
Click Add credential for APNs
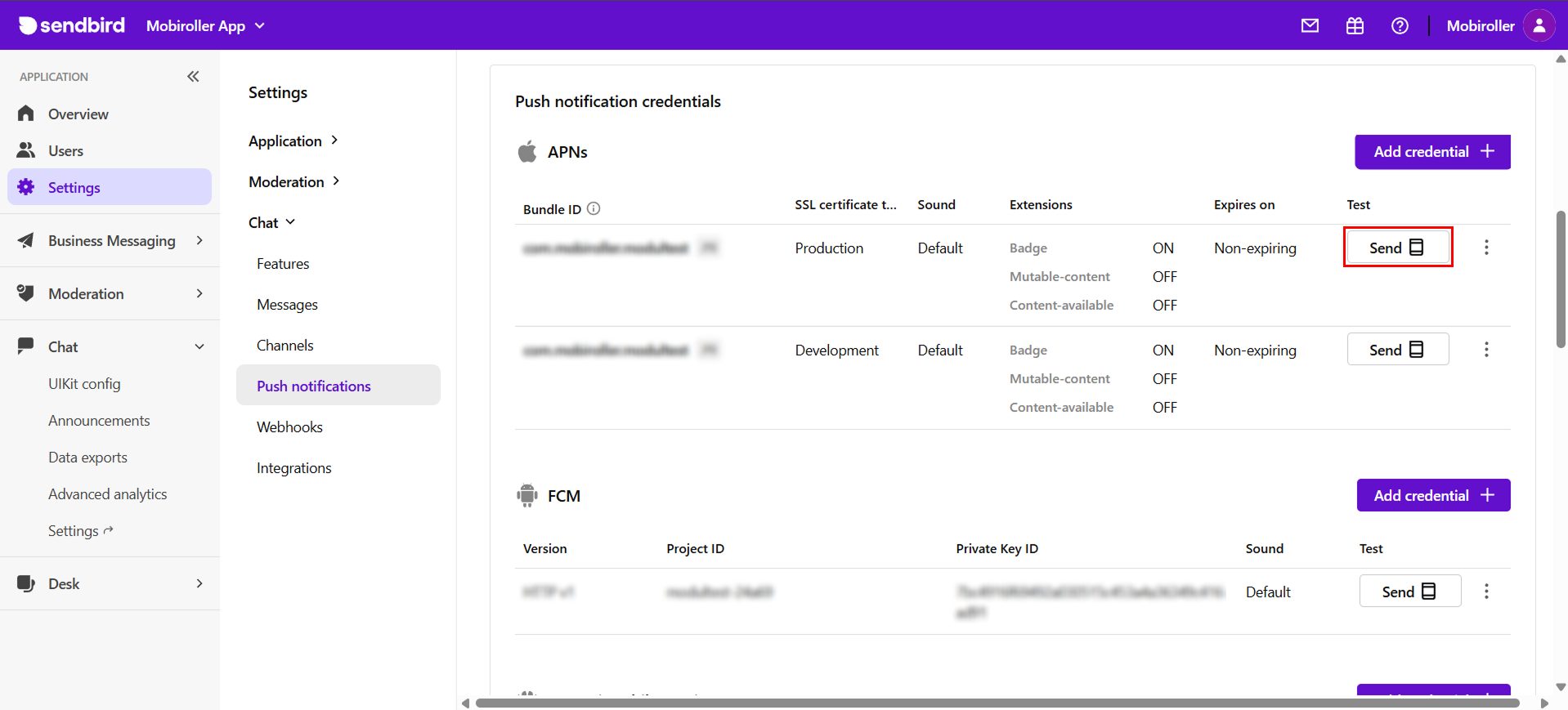[1432, 152]
